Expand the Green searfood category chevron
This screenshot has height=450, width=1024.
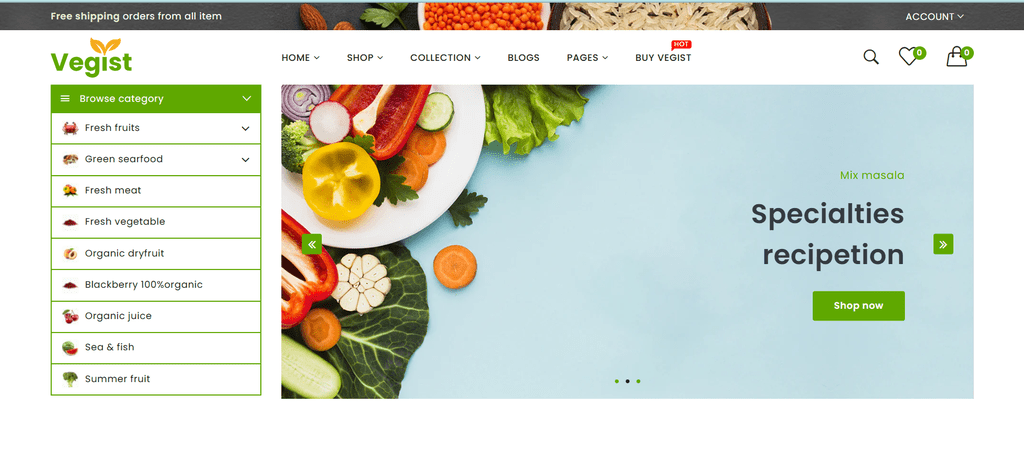point(246,159)
